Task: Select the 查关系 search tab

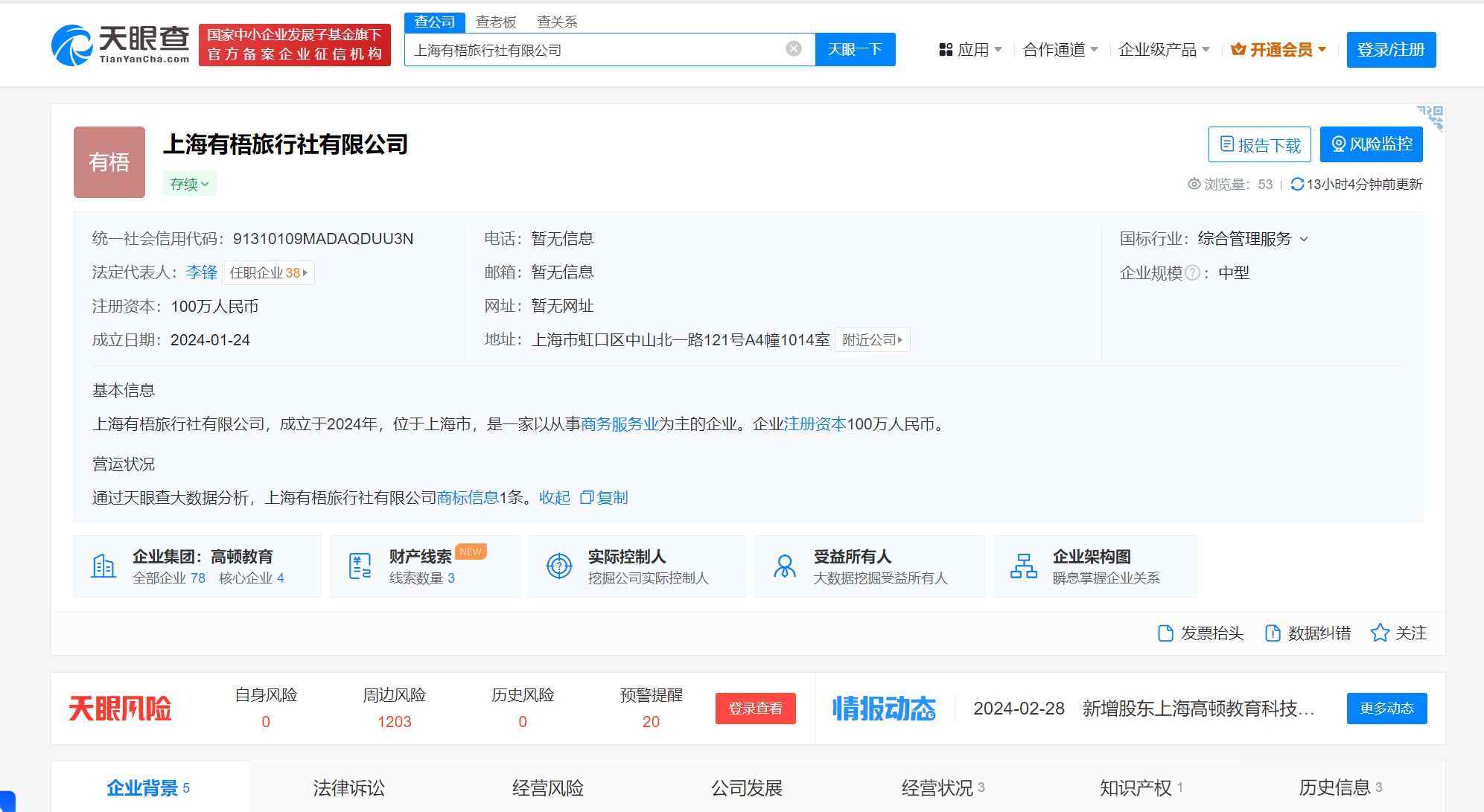Action: tap(558, 22)
